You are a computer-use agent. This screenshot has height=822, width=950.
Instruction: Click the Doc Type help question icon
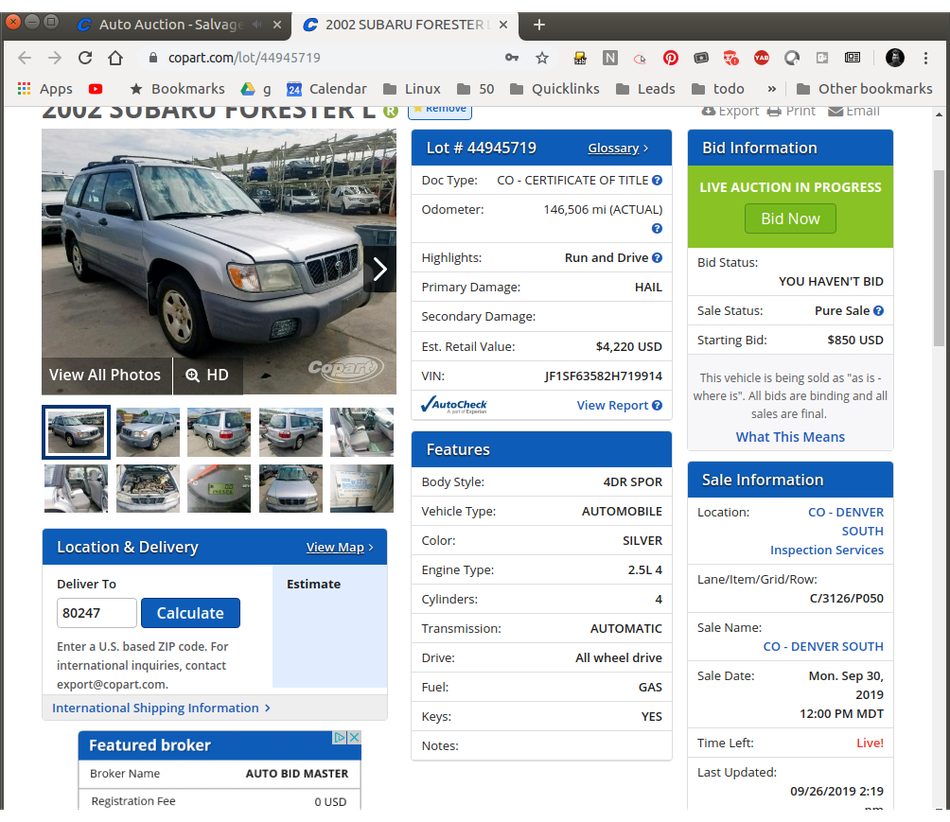click(657, 180)
